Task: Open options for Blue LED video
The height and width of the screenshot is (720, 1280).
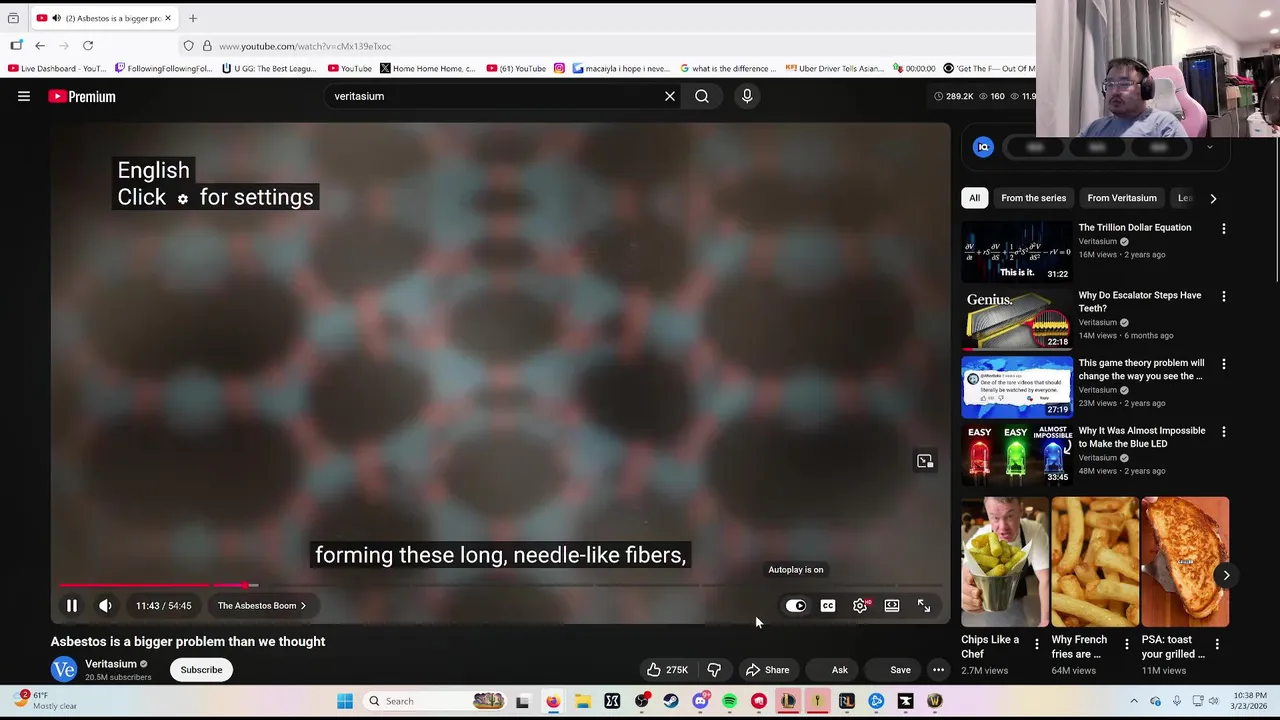Action: pyautogui.click(x=1223, y=432)
